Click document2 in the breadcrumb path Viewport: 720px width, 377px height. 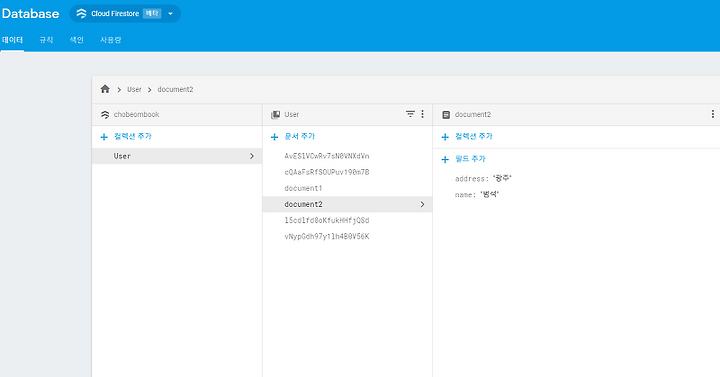coord(175,90)
